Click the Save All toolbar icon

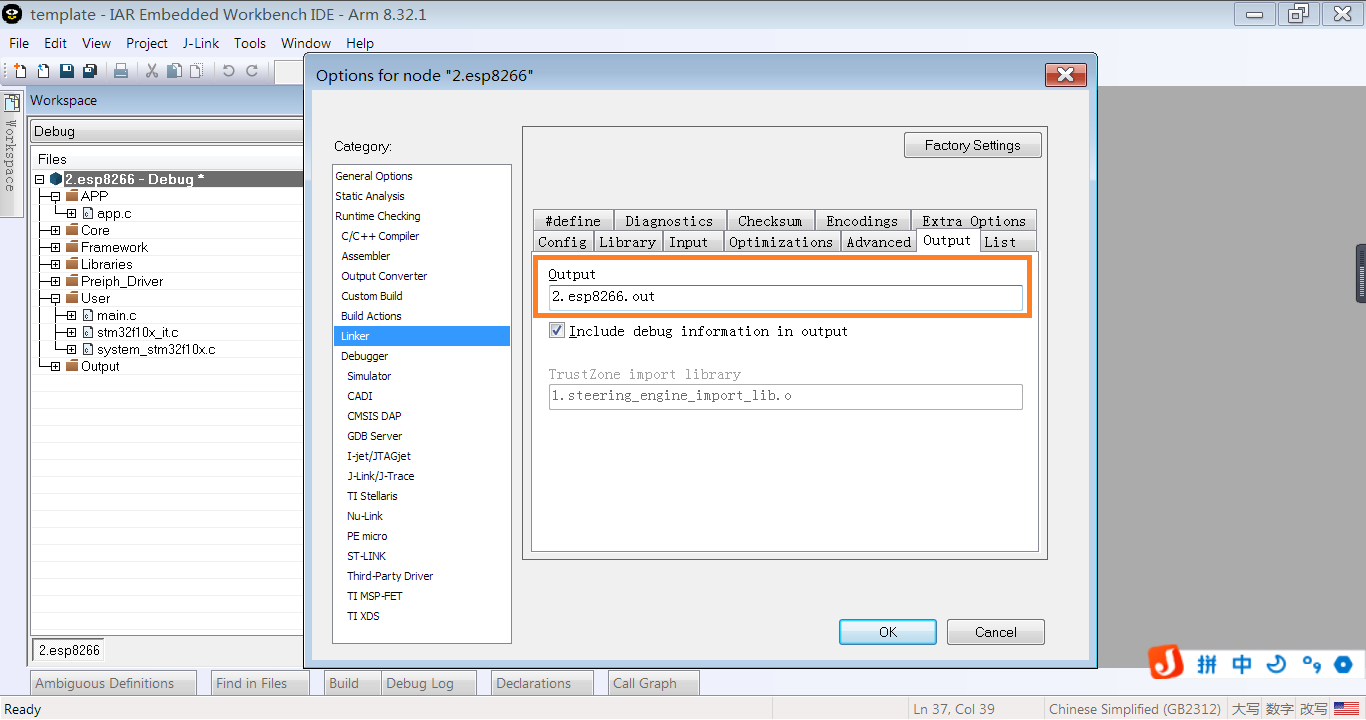click(x=90, y=71)
